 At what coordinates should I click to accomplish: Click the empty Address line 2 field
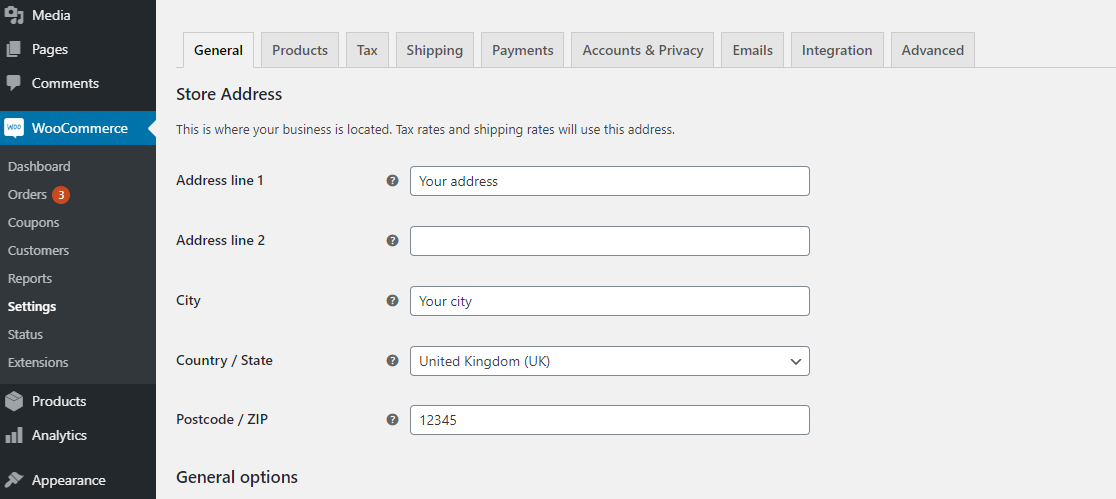click(x=610, y=241)
